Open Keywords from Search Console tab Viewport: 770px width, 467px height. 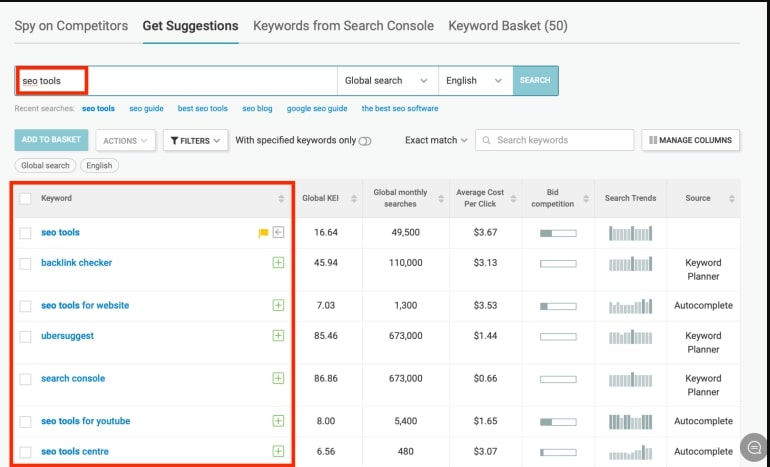pos(343,26)
